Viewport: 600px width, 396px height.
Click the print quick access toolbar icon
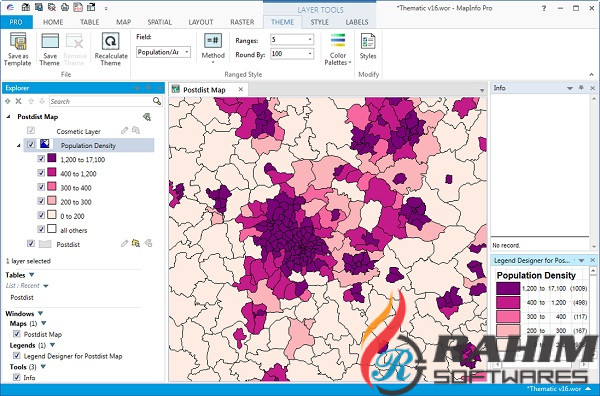click(x=65, y=7)
